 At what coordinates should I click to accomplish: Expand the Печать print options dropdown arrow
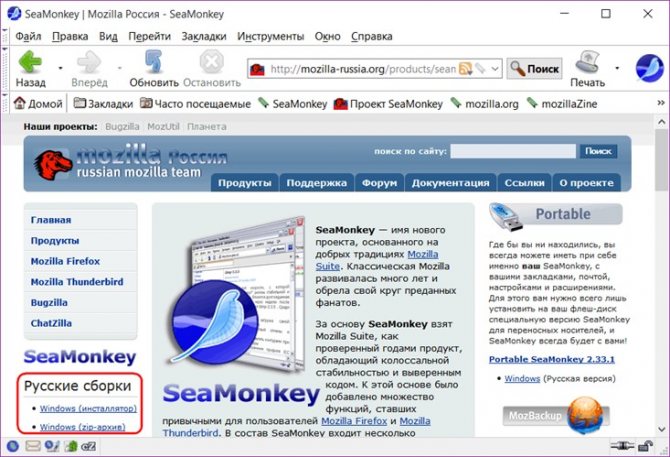point(617,70)
